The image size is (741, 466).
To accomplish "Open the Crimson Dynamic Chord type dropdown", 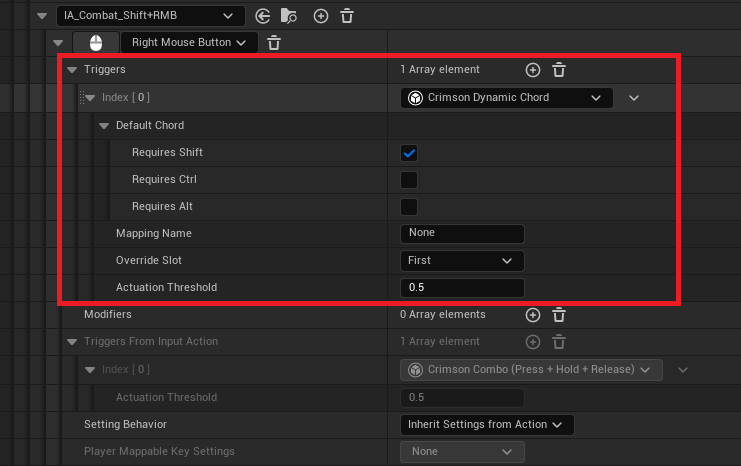I will pyautogui.click(x=506, y=98).
